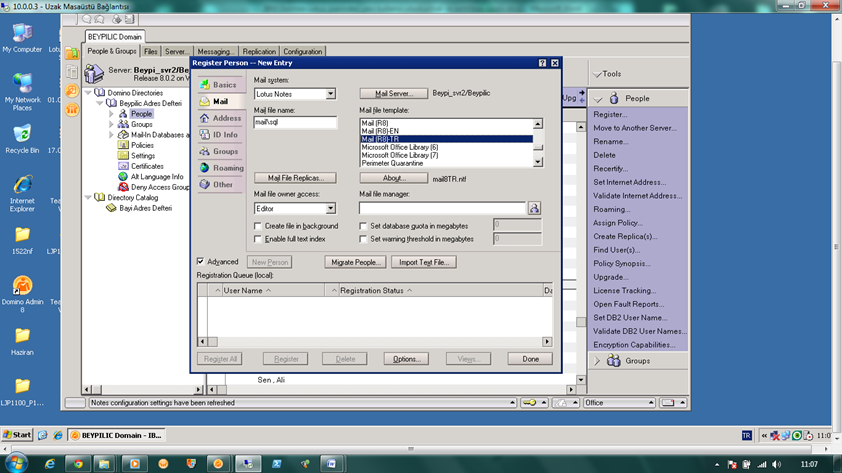Viewport: 842px width, 473px height.
Task: Open the Office location dropdown in status bar
Action: pyautogui.click(x=650, y=403)
